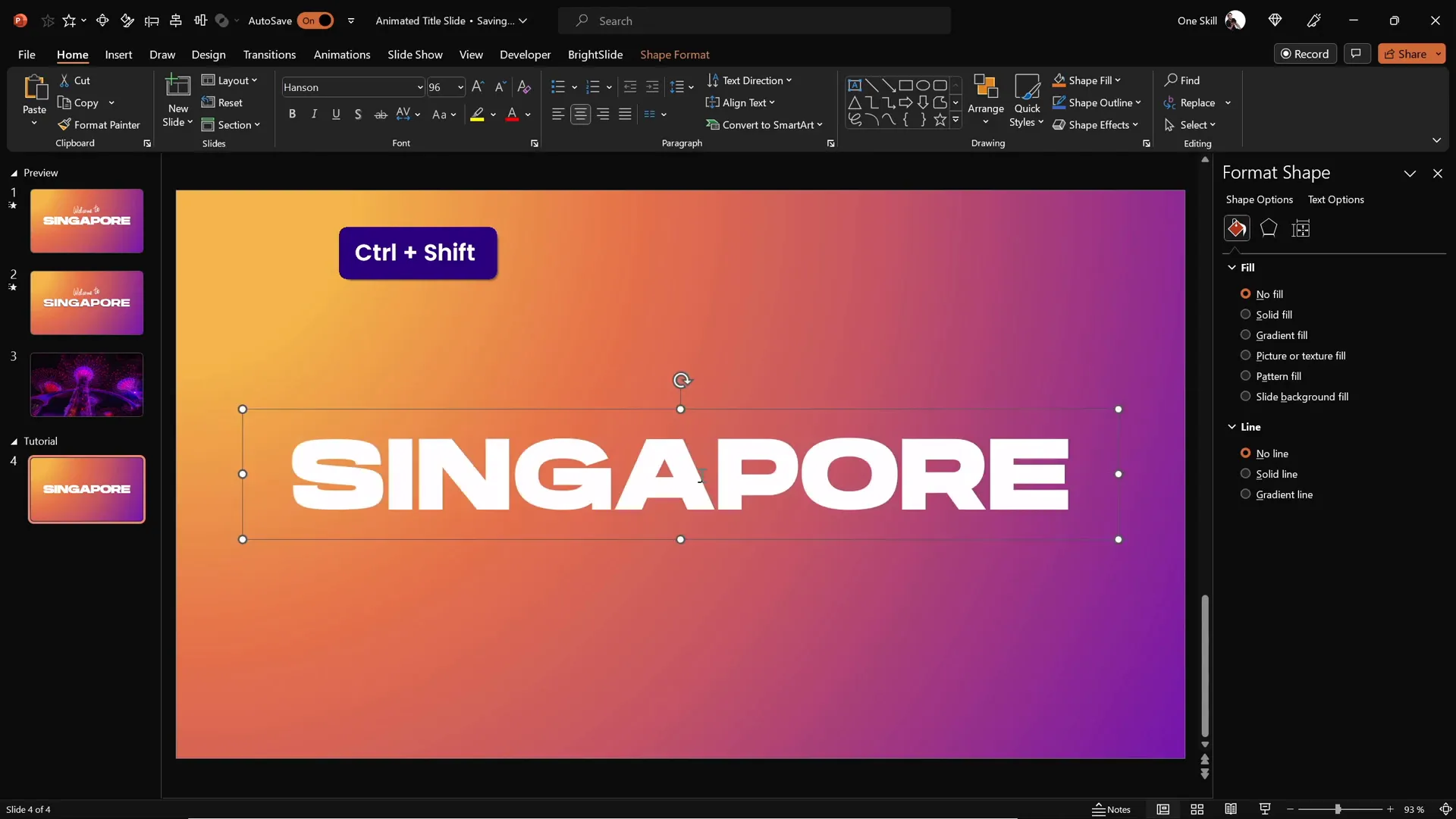The width and height of the screenshot is (1456, 819).
Task: Open the font name dropdown
Action: pos(419,87)
